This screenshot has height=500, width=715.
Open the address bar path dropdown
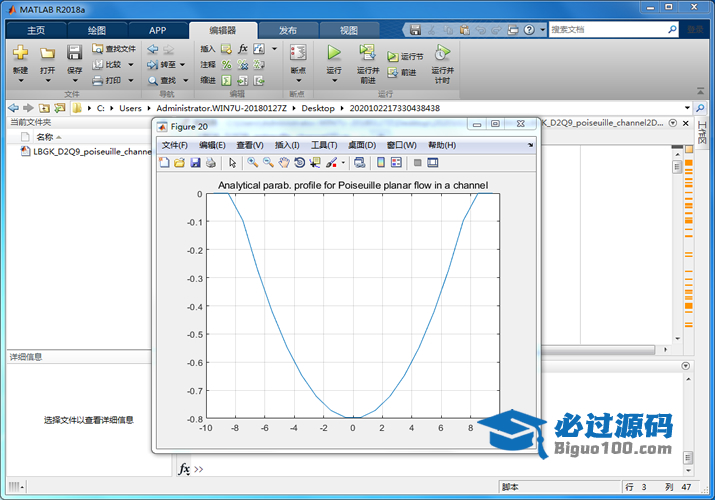coord(687,108)
